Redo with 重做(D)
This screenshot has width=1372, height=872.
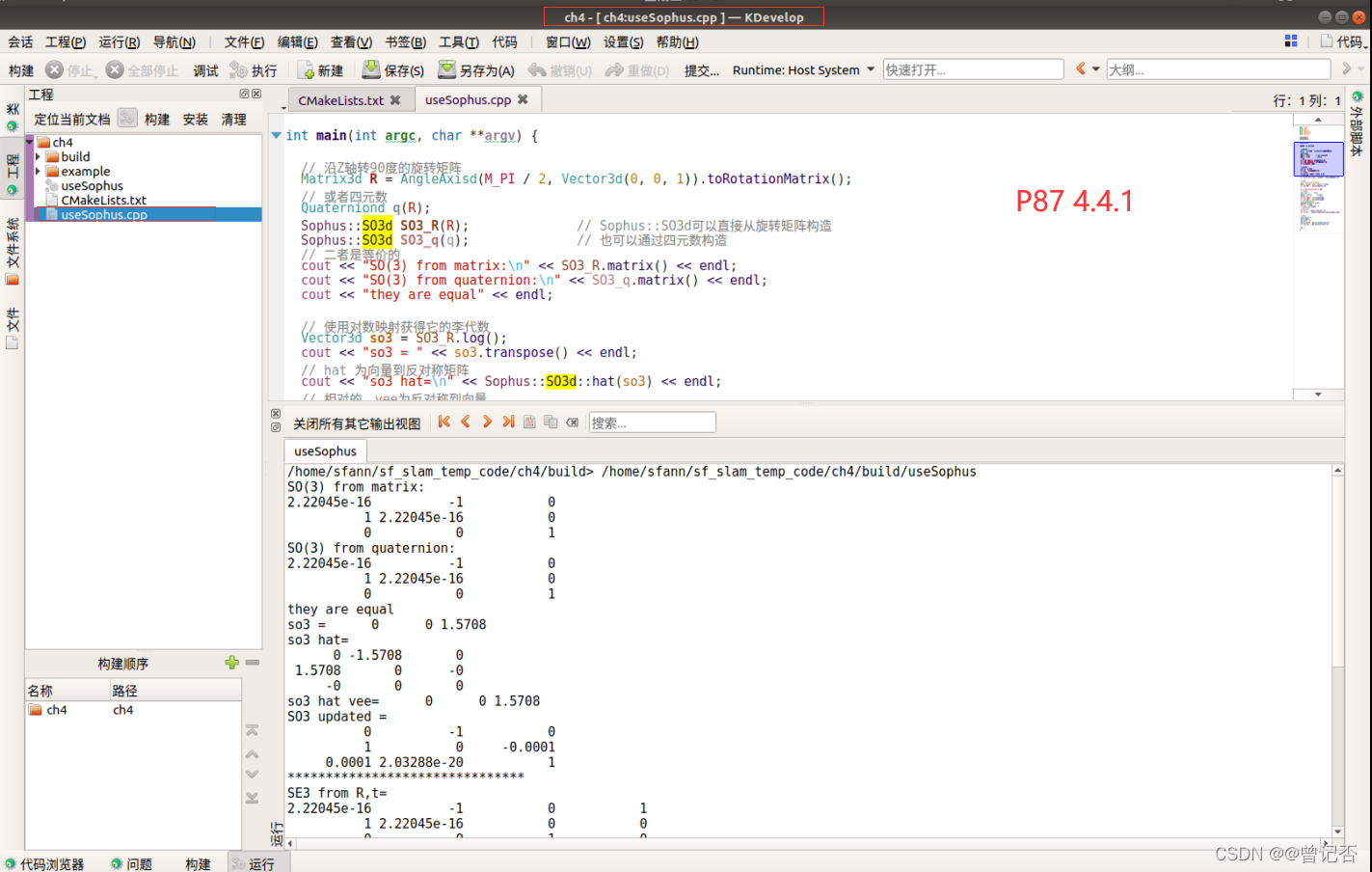point(637,70)
